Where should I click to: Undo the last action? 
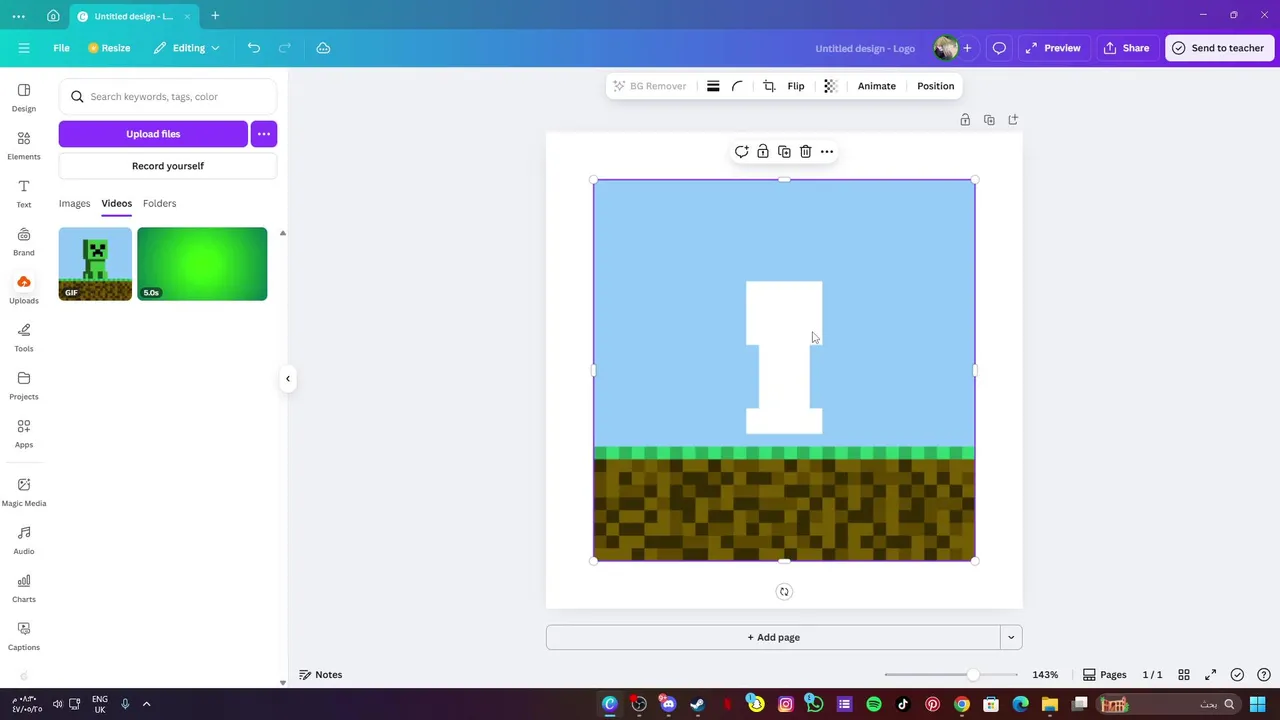254,48
